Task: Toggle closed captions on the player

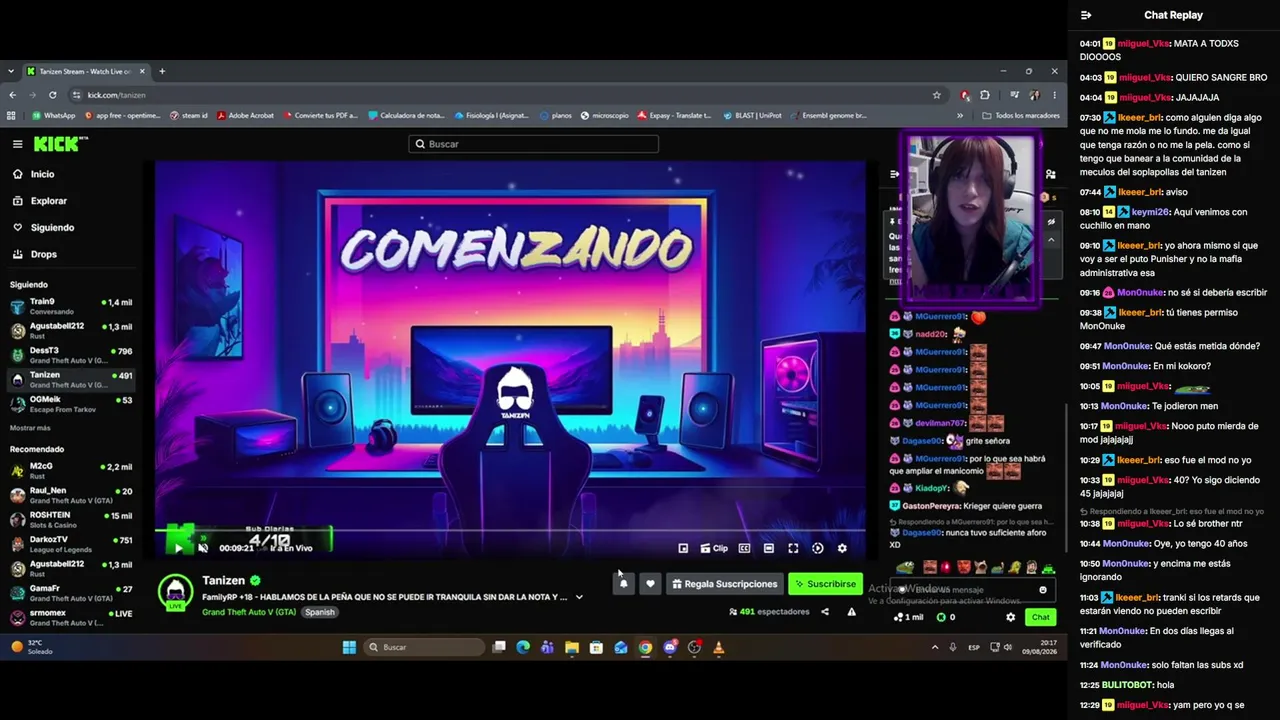Action: tap(744, 548)
